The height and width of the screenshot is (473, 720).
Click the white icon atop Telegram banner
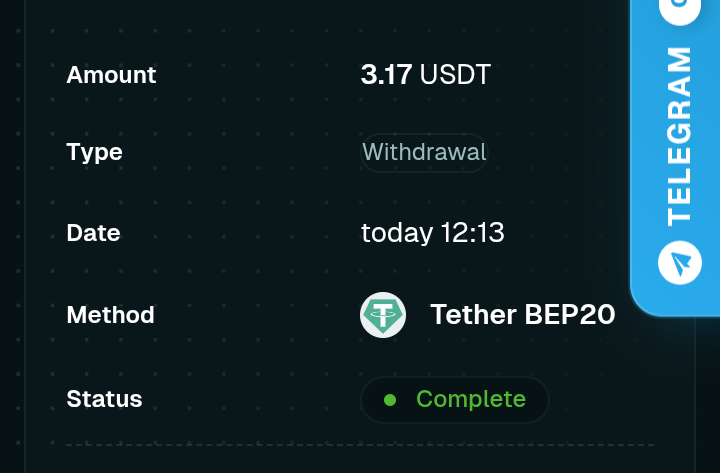point(680,10)
